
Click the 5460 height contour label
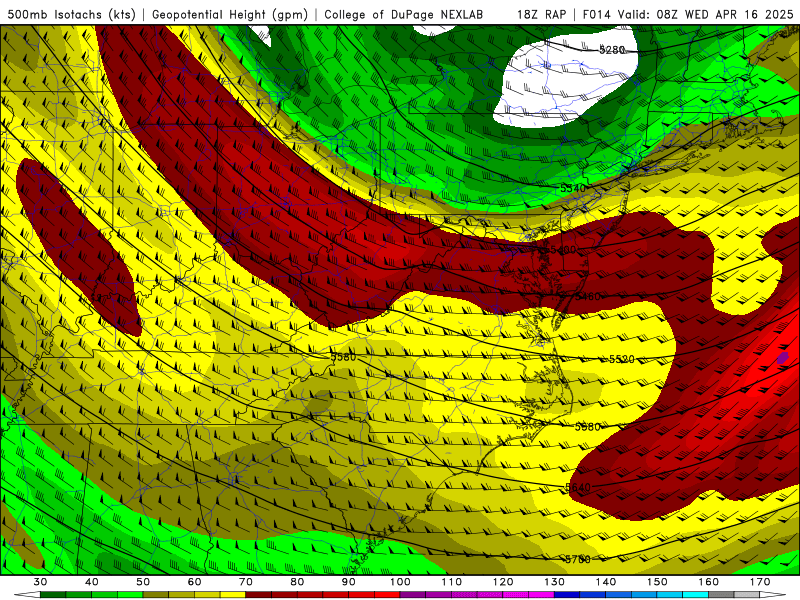pos(588,296)
